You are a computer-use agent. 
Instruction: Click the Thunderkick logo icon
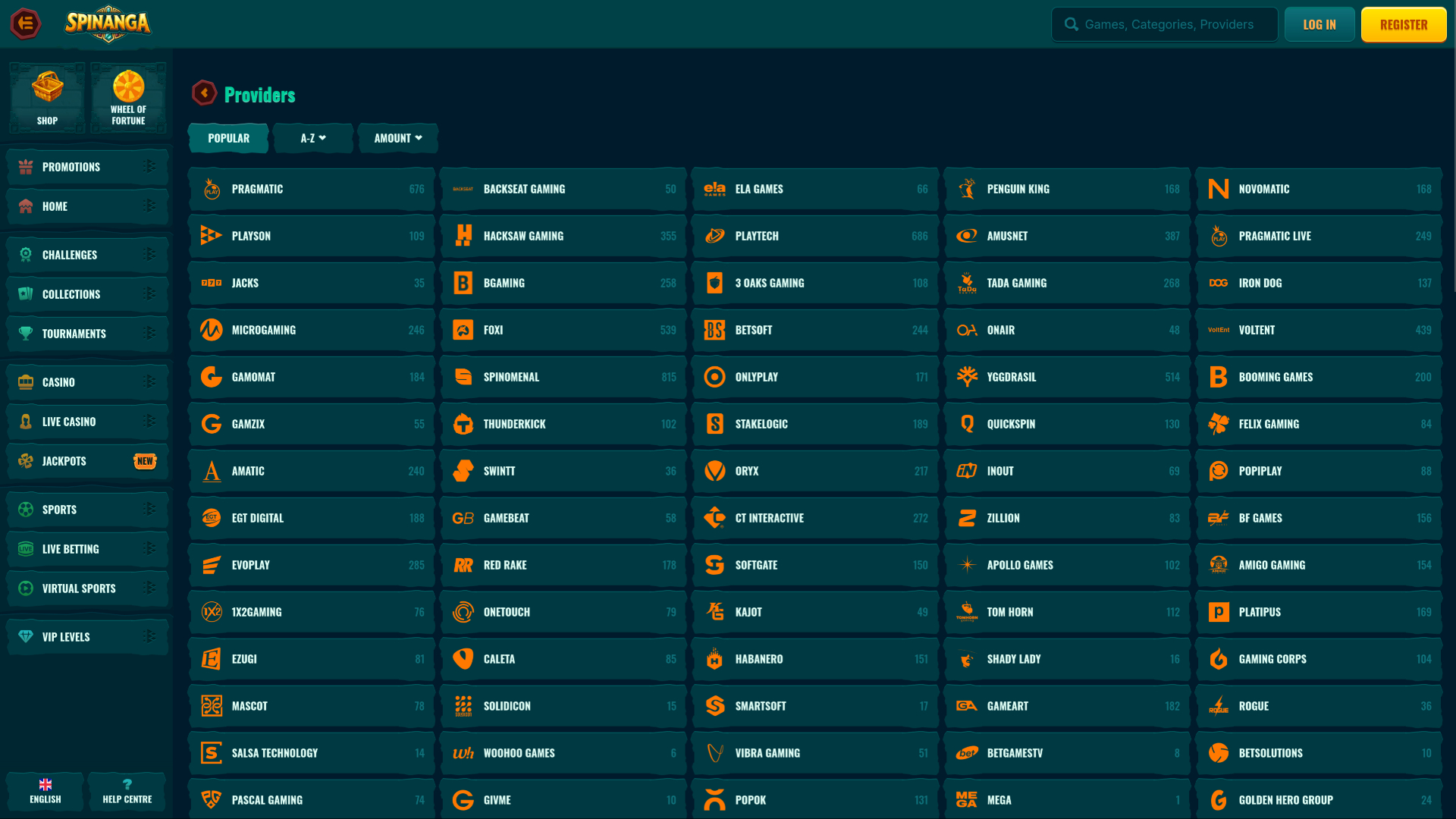463,424
